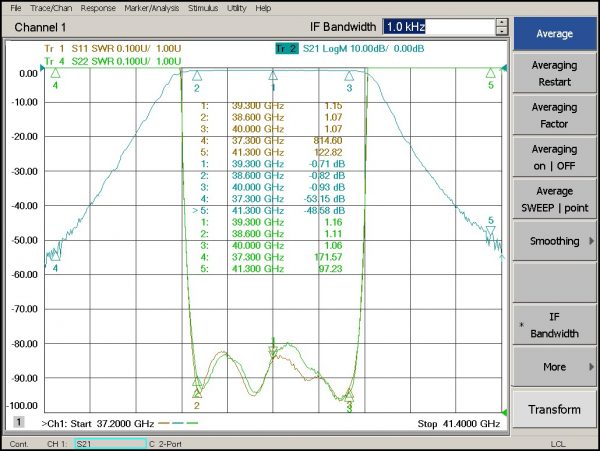The image size is (600, 451).
Task: Expand the More softkey submenu
Action: 554,367
